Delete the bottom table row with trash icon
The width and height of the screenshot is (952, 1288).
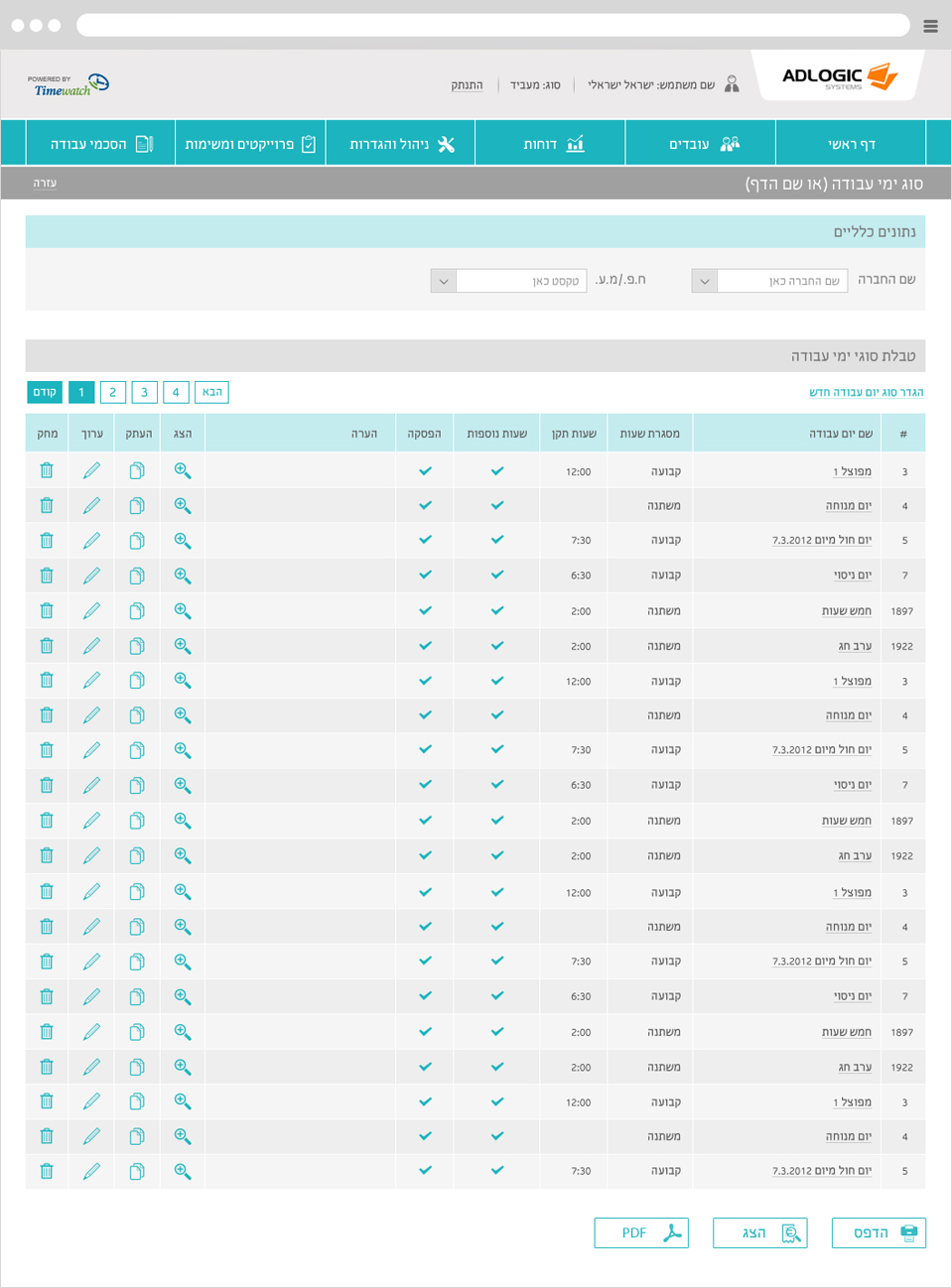pyautogui.click(x=47, y=1171)
